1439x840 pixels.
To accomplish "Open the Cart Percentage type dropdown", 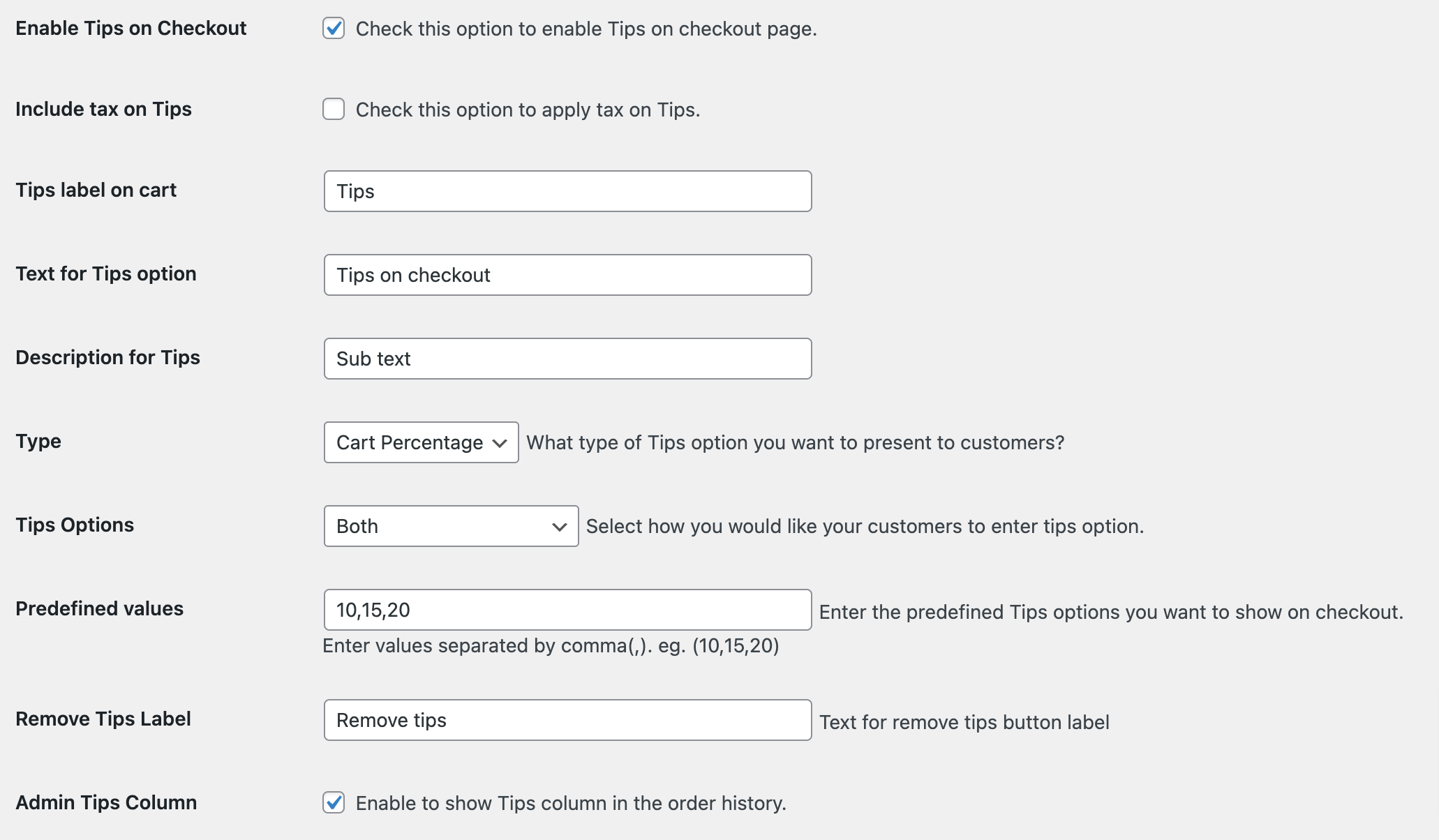I will tap(421, 442).
